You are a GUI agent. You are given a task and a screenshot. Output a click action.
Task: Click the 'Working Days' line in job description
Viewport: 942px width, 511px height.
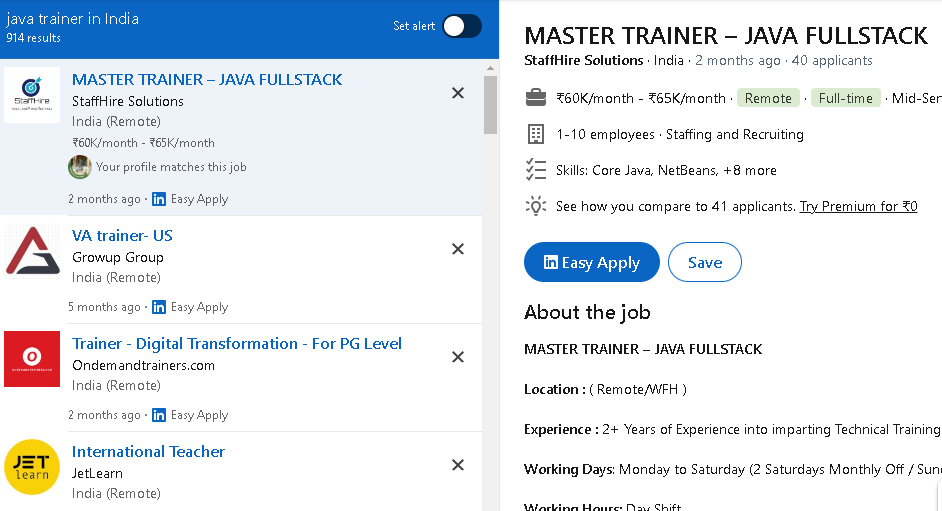coord(733,470)
